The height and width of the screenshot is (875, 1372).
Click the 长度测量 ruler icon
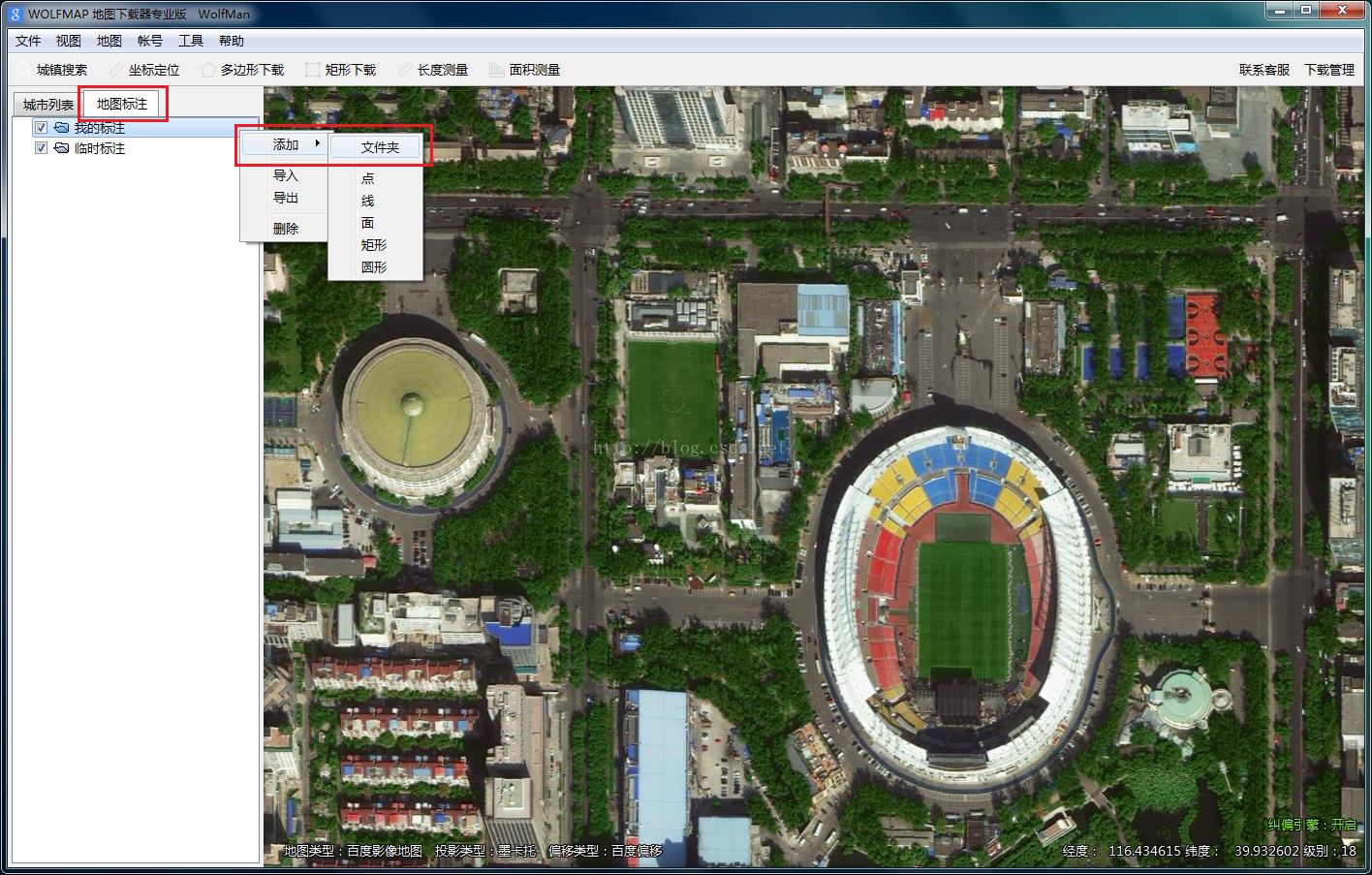[x=405, y=70]
